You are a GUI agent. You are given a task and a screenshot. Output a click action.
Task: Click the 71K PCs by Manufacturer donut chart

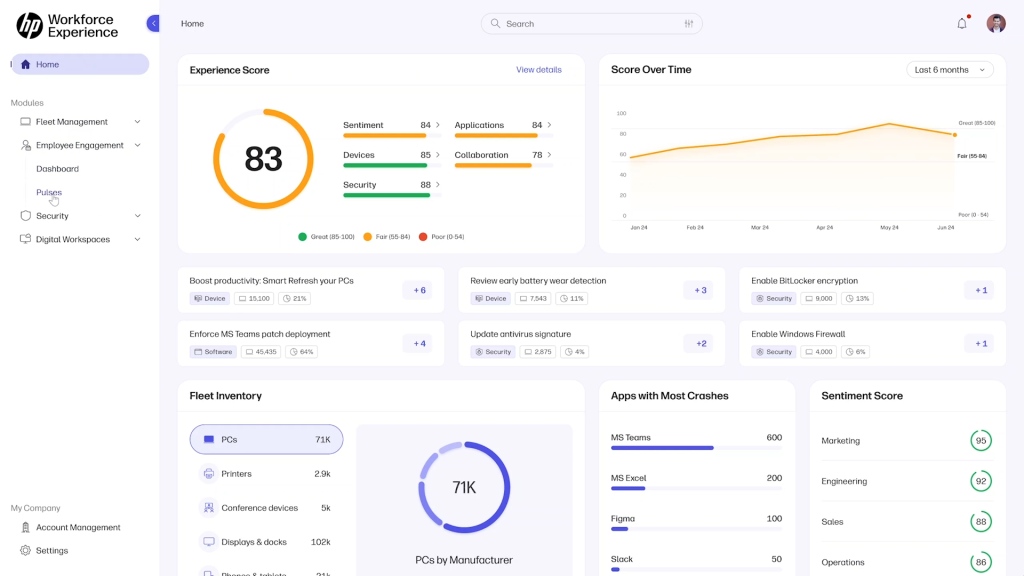(464, 487)
